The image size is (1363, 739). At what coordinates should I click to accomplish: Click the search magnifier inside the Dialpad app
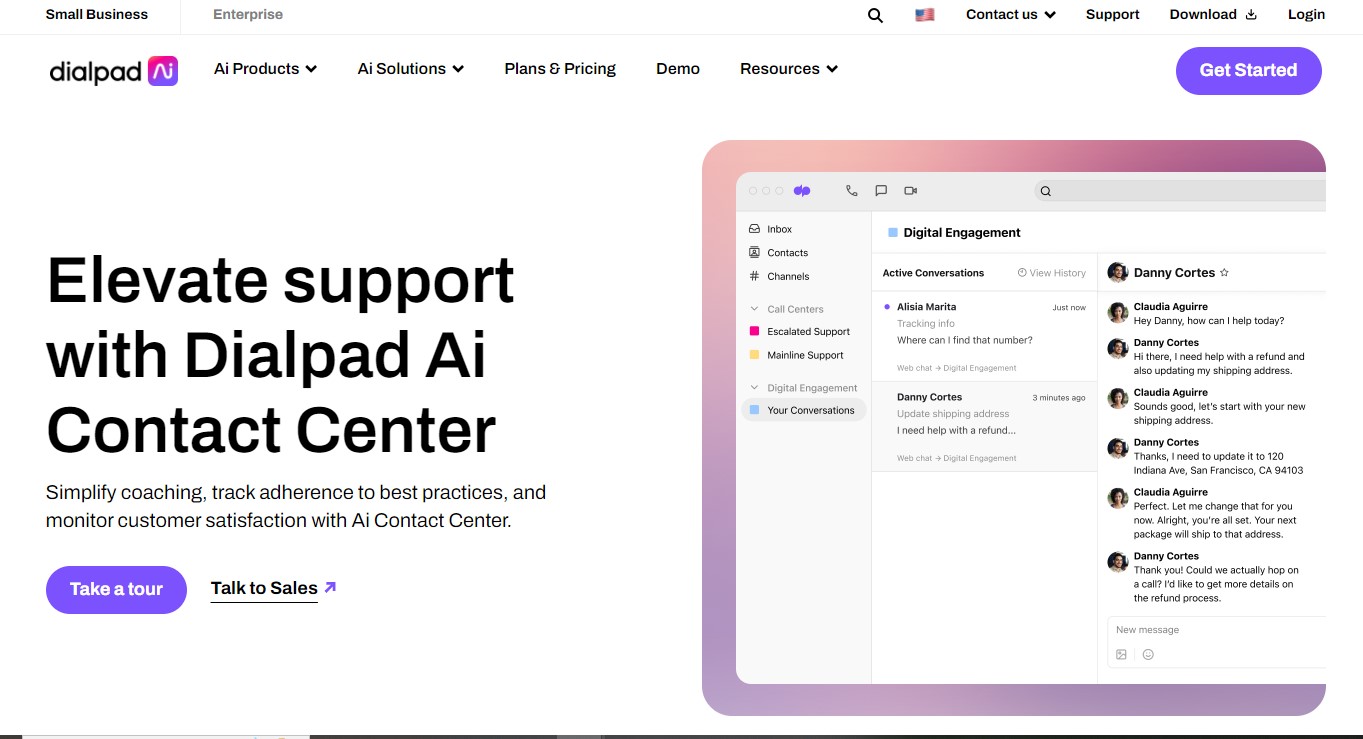click(1045, 190)
